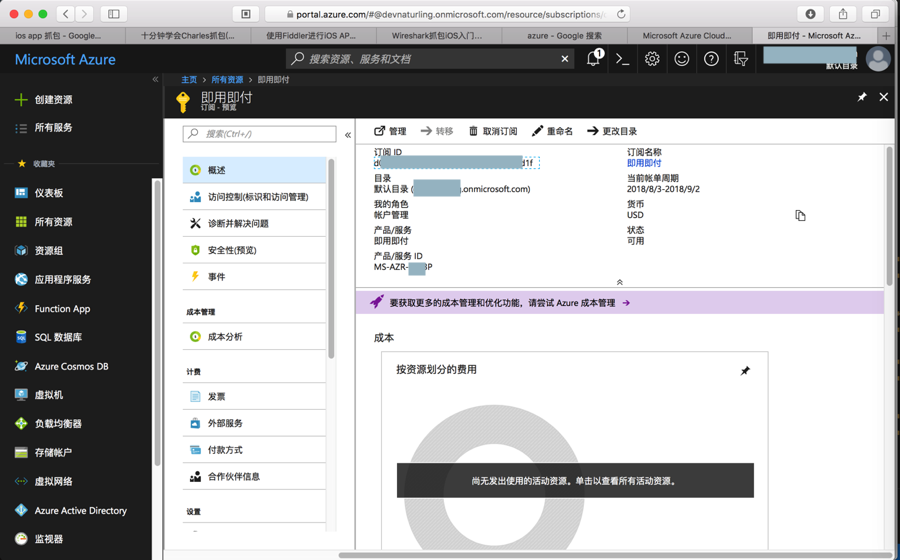Click 所有资源 breadcrumb link
Screen dimensions: 900x560
[x=227, y=80]
